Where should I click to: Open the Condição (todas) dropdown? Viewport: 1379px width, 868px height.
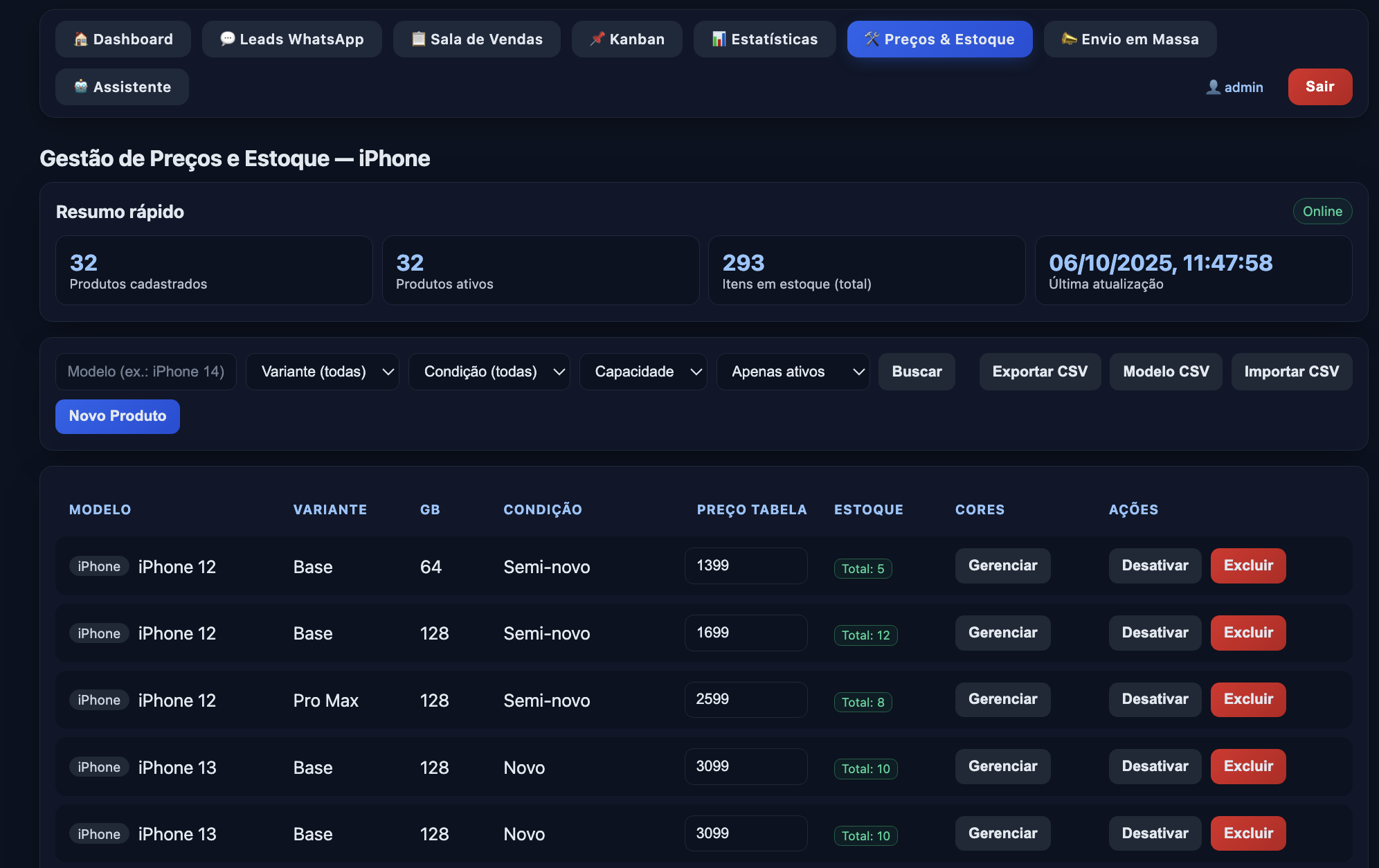click(489, 372)
